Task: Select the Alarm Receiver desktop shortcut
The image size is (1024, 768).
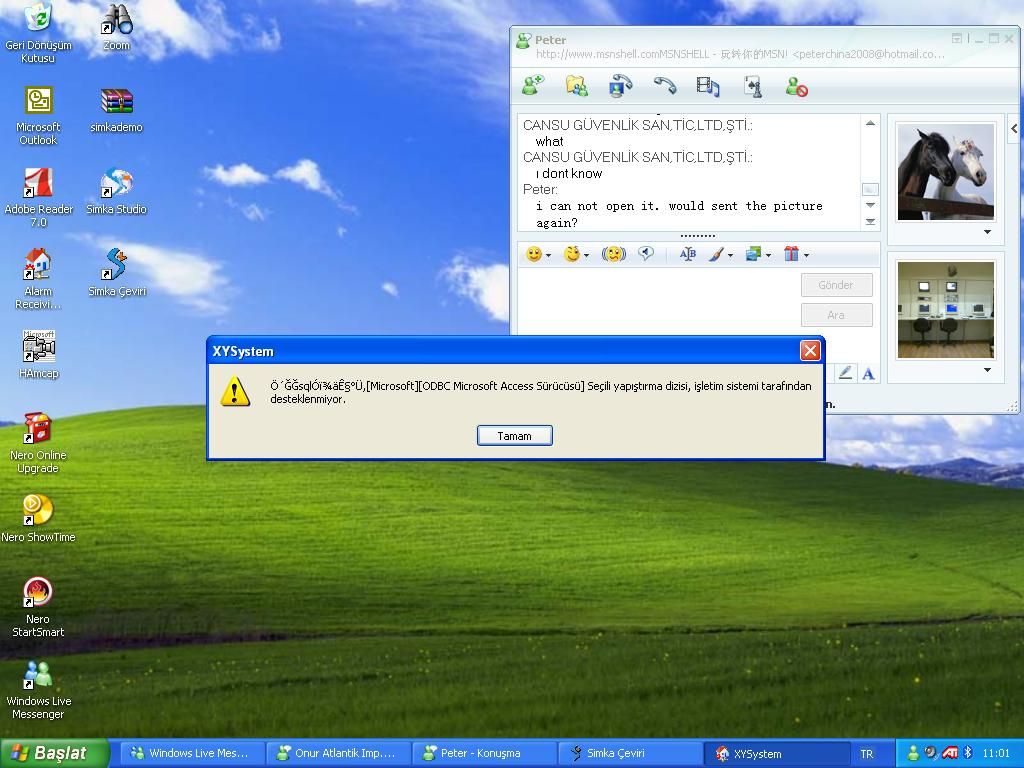Action: (x=38, y=279)
